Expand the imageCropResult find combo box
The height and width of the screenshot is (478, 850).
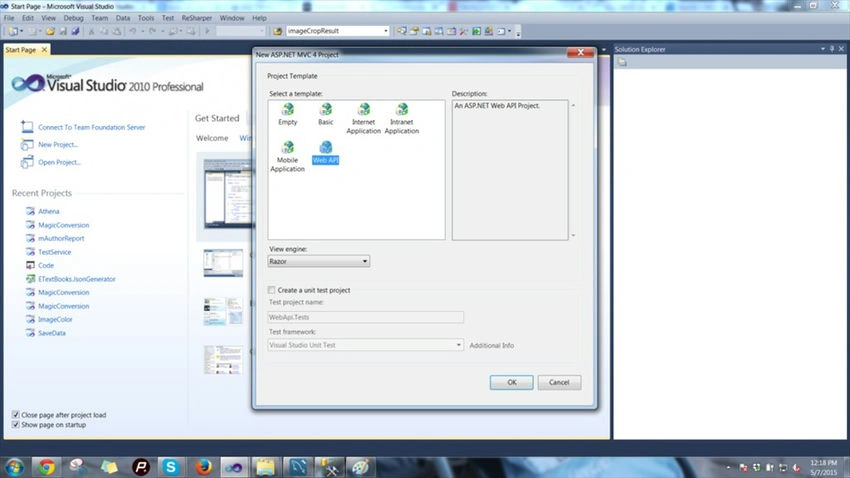[385, 31]
